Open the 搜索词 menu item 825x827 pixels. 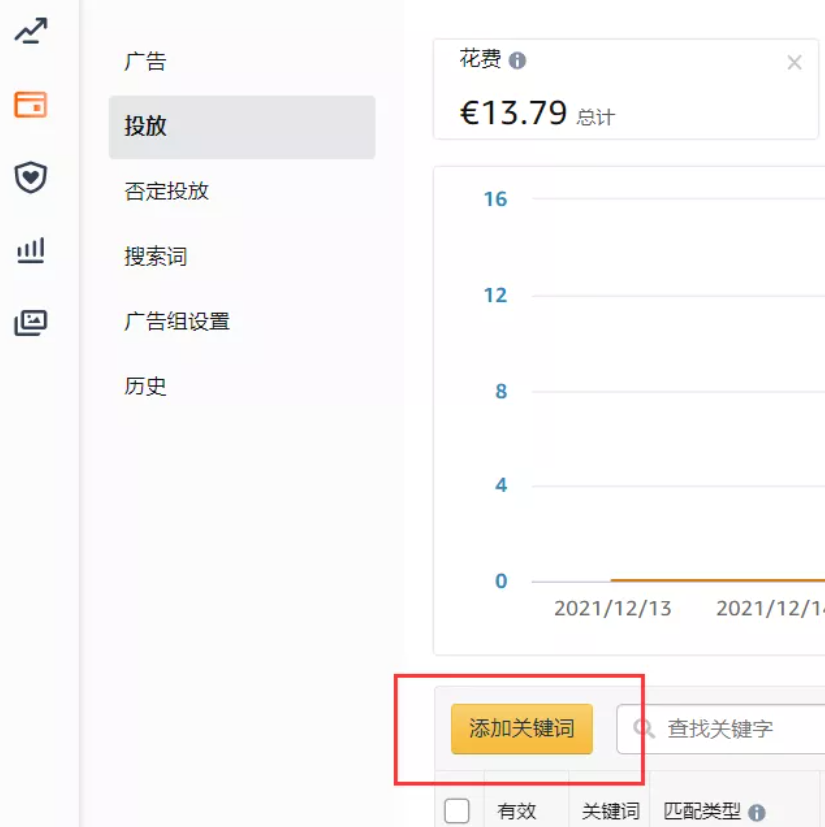point(156,257)
